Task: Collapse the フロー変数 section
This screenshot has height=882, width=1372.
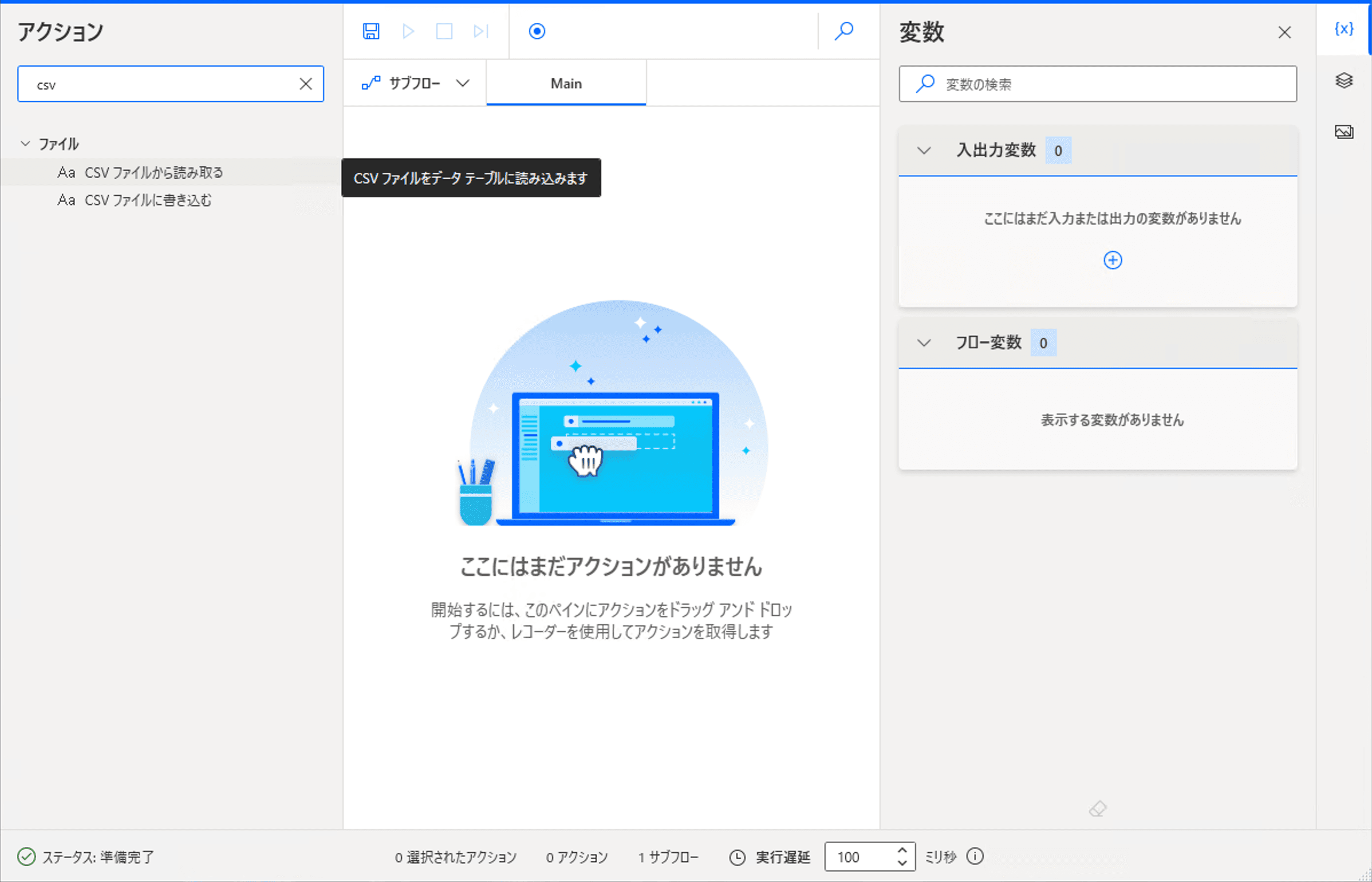Action: click(x=924, y=342)
